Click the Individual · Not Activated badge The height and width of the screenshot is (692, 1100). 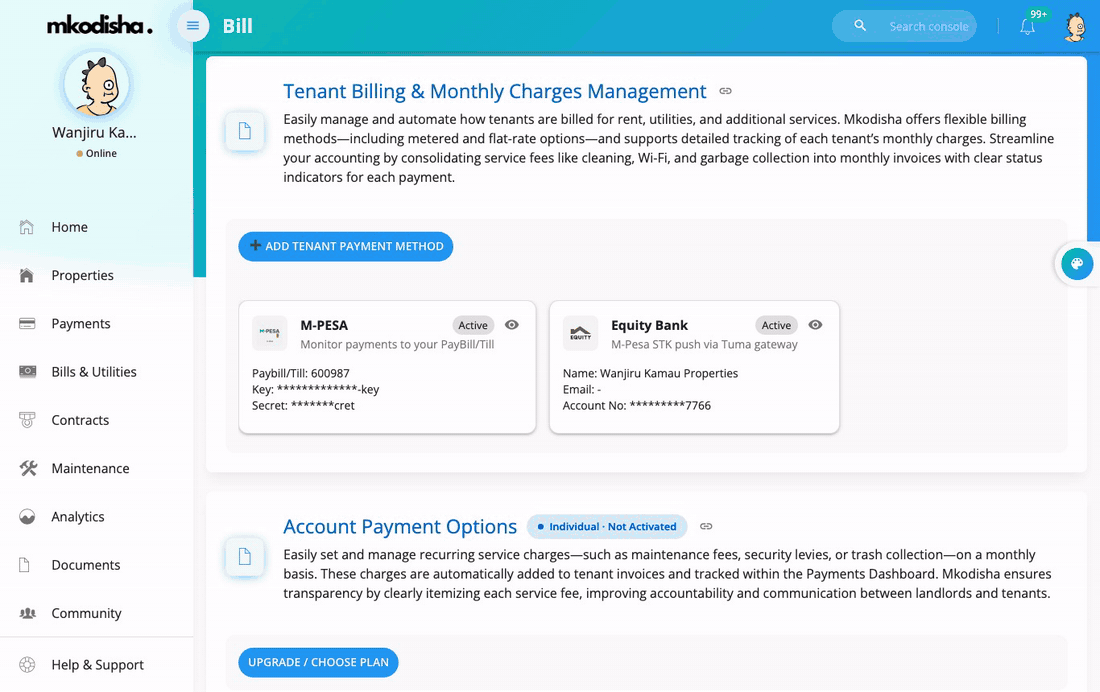pos(607,526)
